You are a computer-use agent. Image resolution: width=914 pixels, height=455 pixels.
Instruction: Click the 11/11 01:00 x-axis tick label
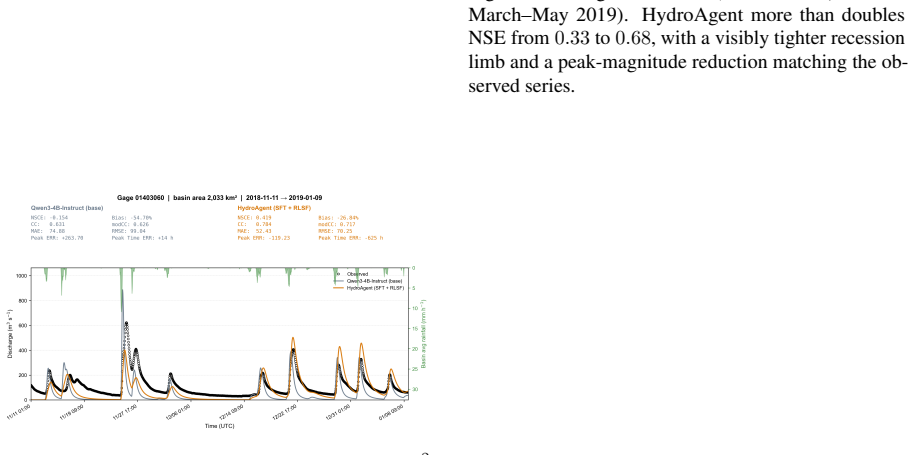pyautogui.click(x=19, y=412)
